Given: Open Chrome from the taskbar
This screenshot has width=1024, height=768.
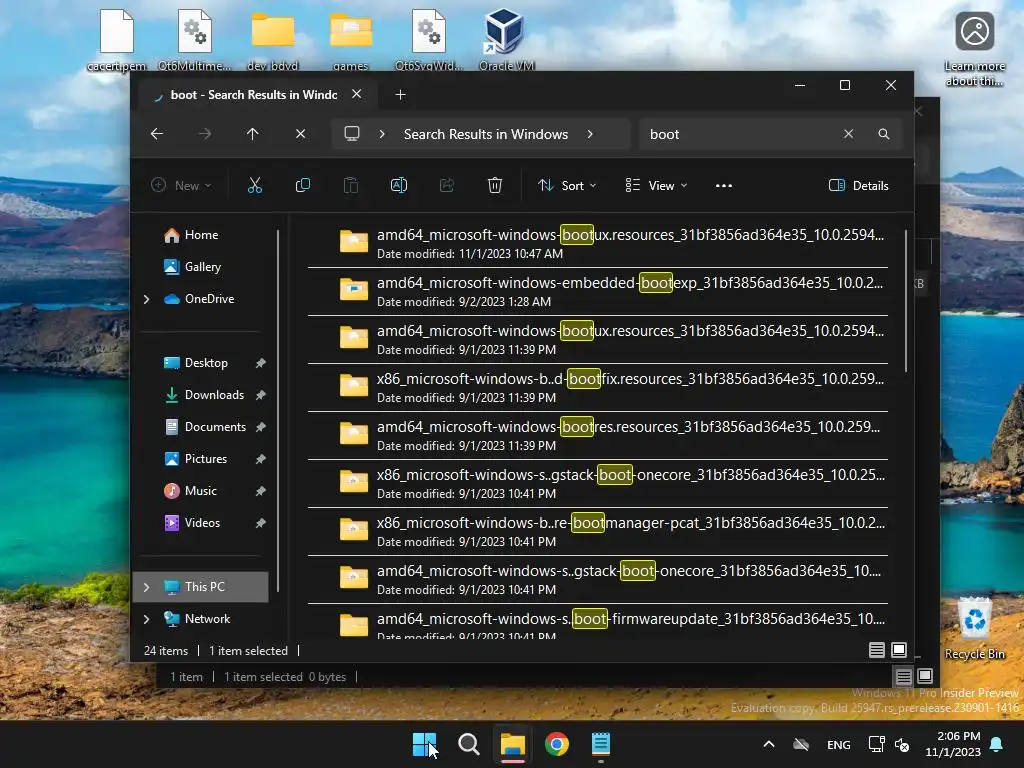Looking at the screenshot, I should (x=556, y=744).
